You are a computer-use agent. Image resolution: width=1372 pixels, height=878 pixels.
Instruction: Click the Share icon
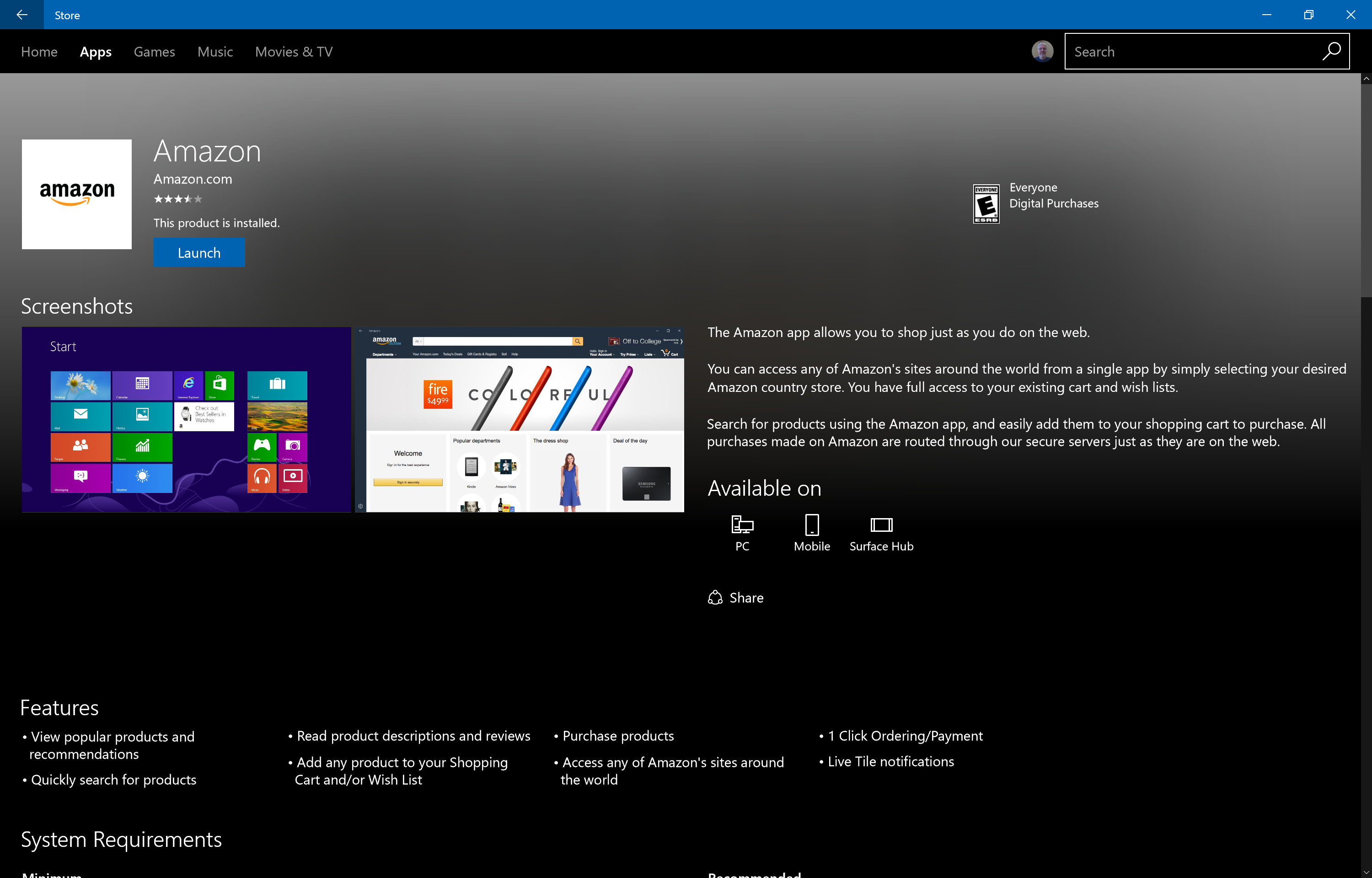(x=715, y=598)
